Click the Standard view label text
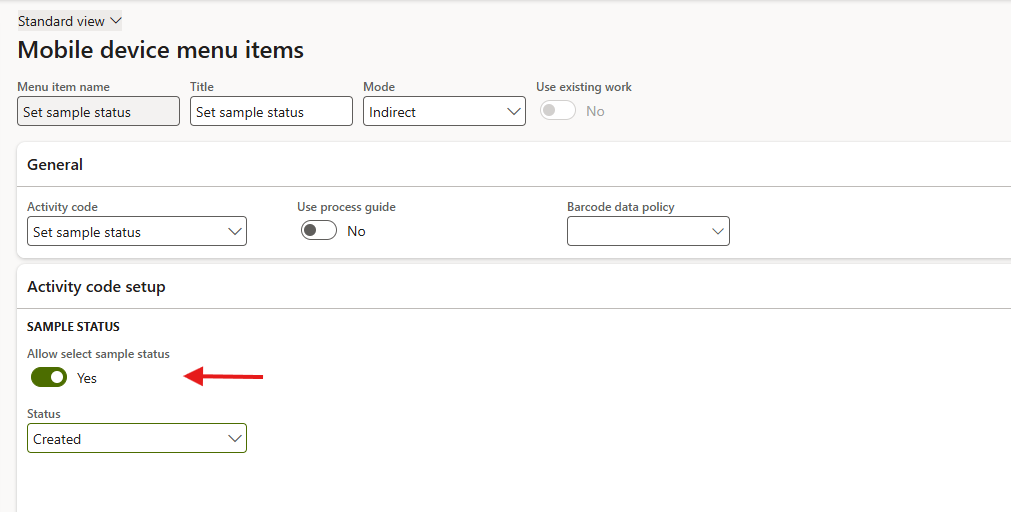 coord(61,21)
